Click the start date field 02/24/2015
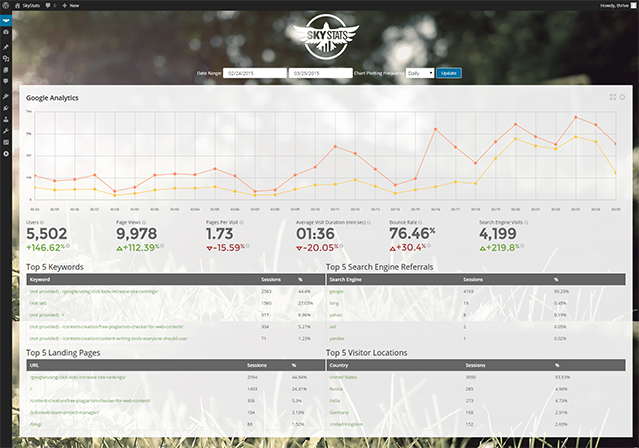 255,73
